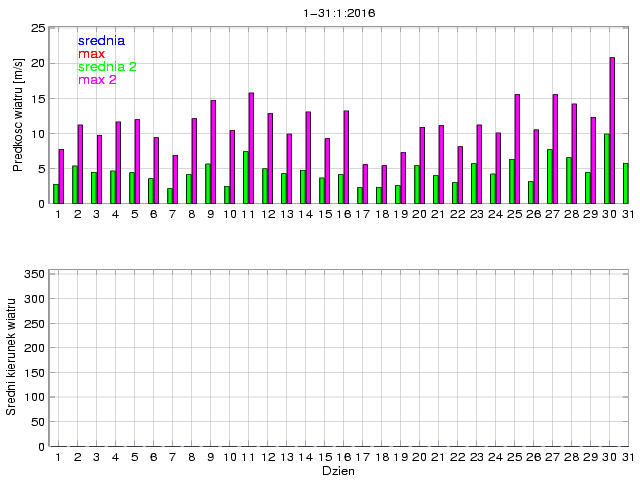Screen dimensions: 640x480
Task: Click day 16 tick label under lower chart
Action: click(x=343, y=457)
